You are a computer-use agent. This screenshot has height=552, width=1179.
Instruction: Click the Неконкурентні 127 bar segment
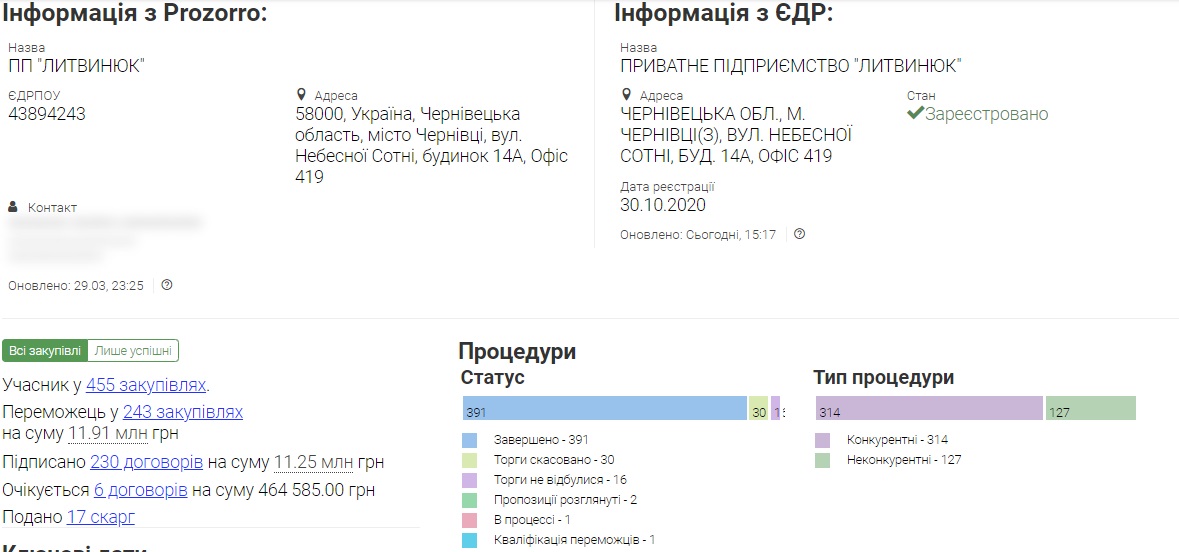1090,408
